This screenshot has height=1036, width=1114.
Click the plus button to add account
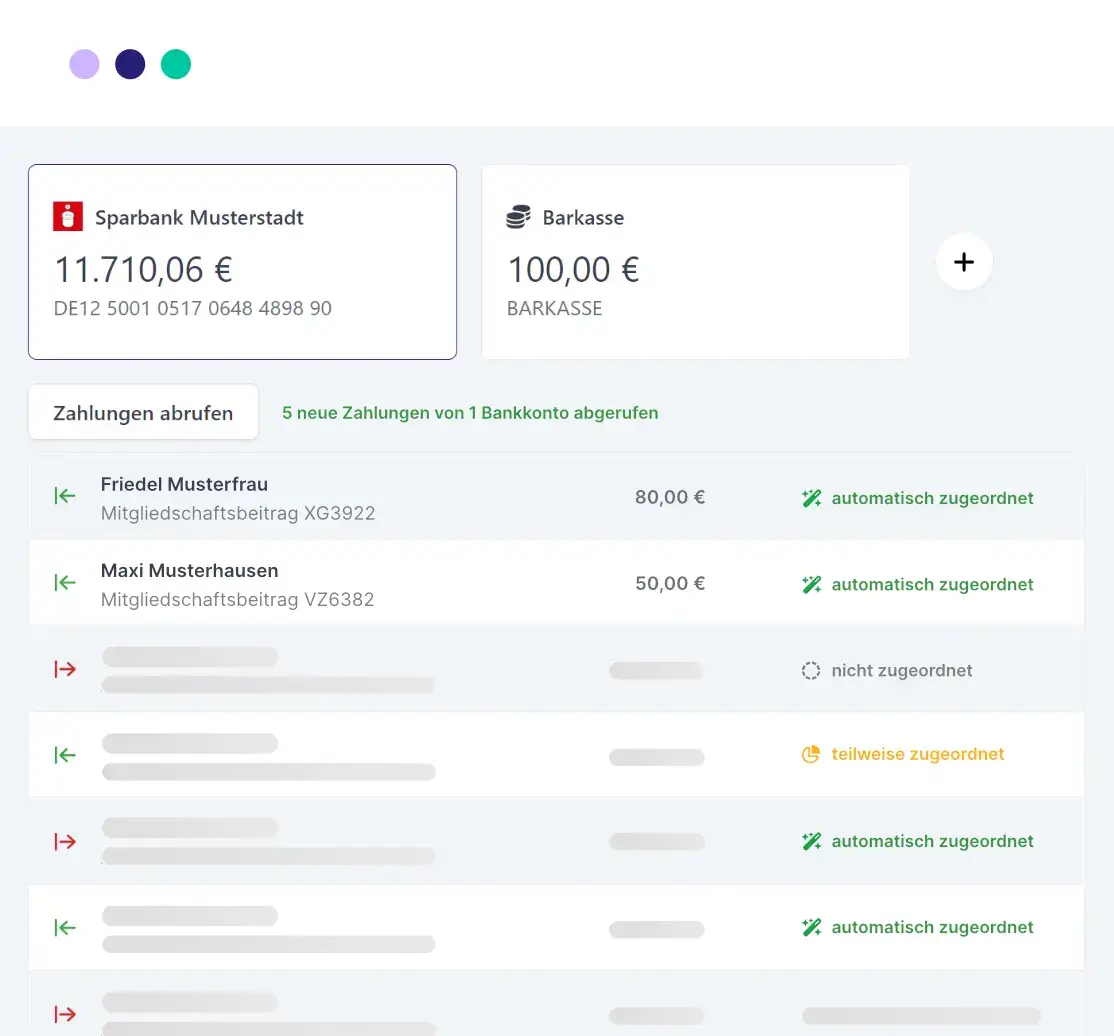tap(964, 262)
